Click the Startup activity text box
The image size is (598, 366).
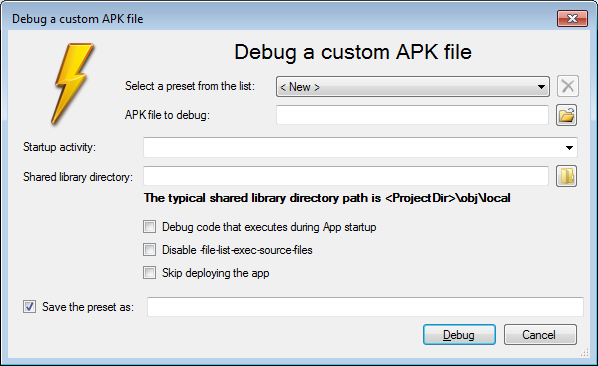[x=360, y=148]
